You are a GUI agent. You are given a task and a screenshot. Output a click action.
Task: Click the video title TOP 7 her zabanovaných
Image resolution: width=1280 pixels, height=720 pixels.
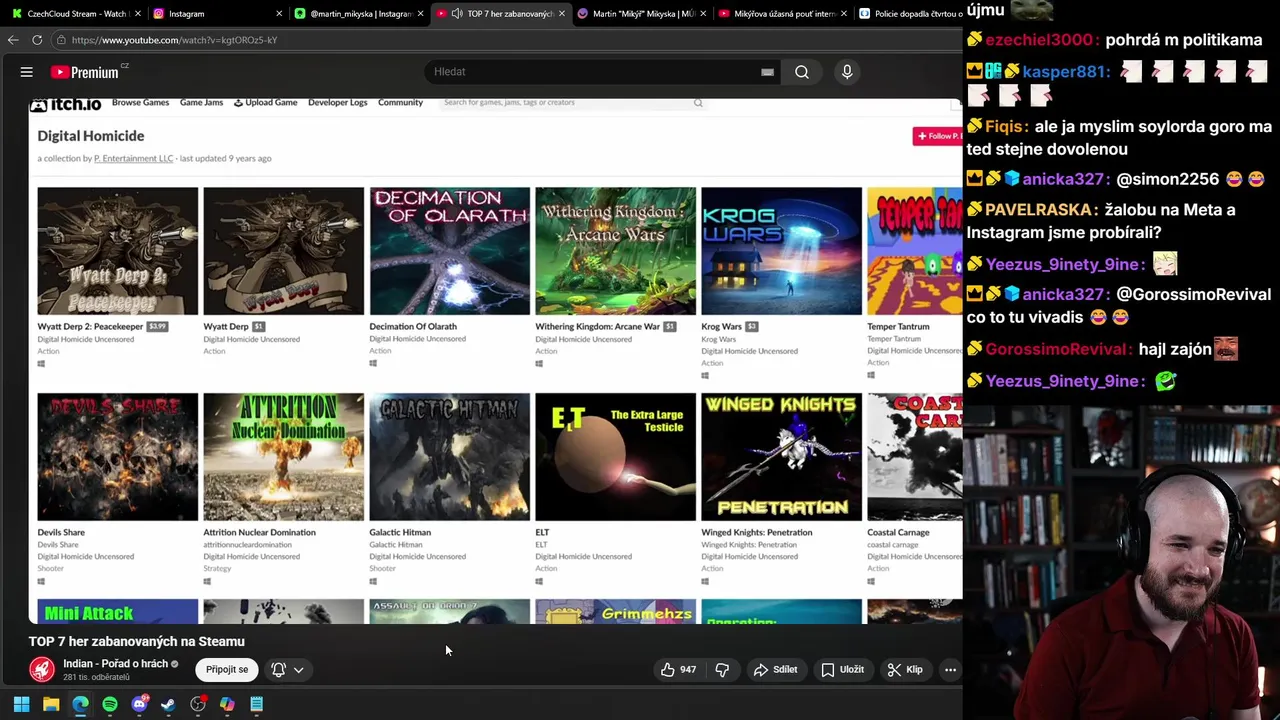point(137,642)
